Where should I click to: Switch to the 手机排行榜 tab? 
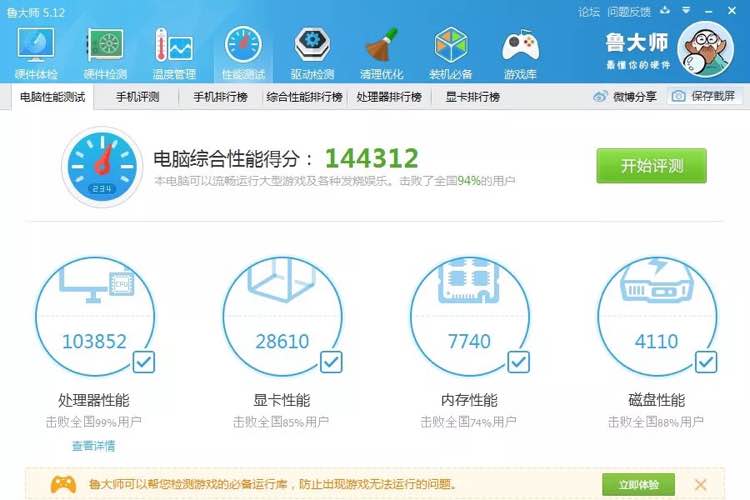(x=220, y=97)
